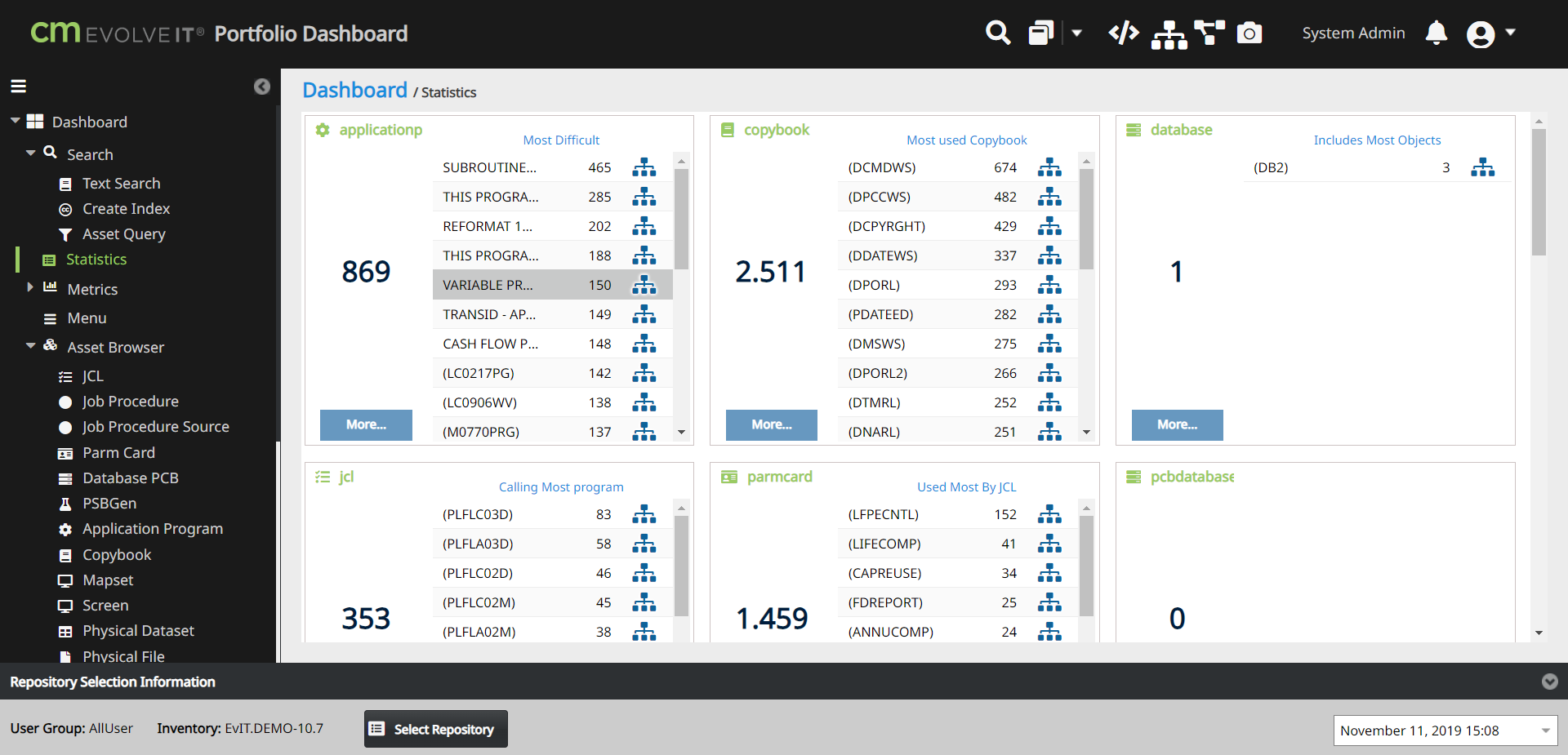Screen dimensions: 1568x755
Task: Click Select Repository button
Action: pyautogui.click(x=436, y=729)
